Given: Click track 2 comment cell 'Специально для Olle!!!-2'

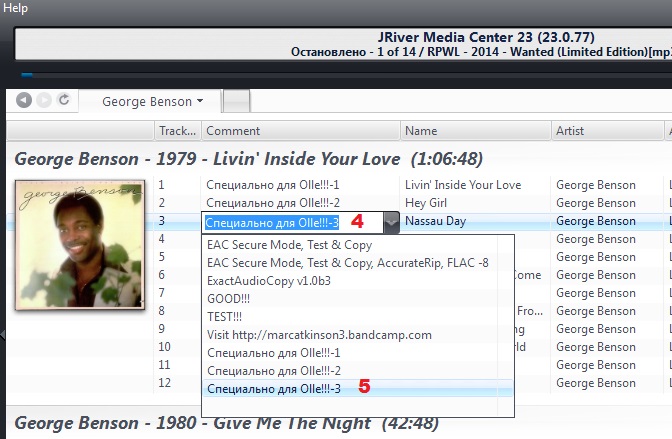Looking at the screenshot, I should (x=273, y=203).
